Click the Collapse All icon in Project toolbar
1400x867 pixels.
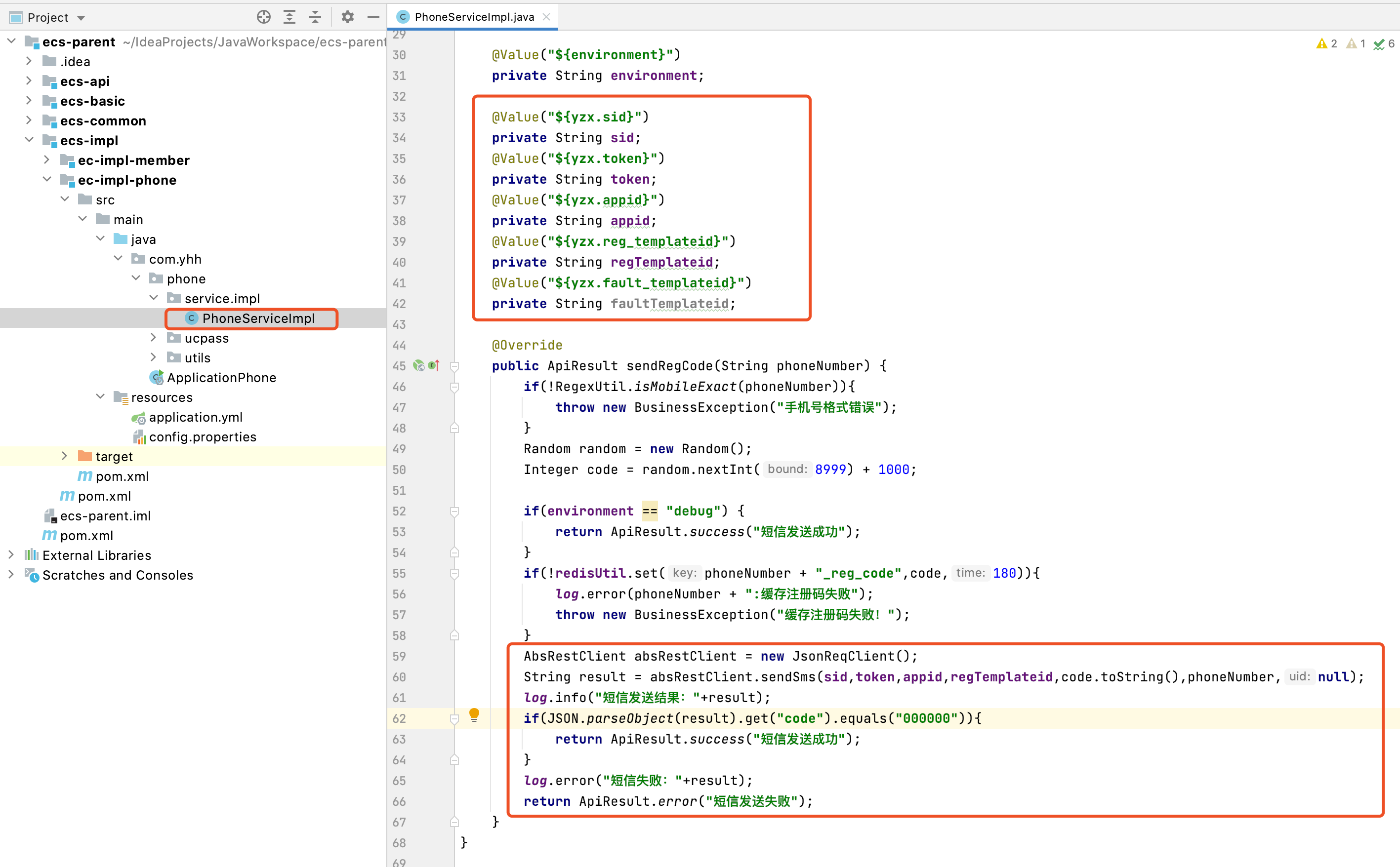point(315,17)
